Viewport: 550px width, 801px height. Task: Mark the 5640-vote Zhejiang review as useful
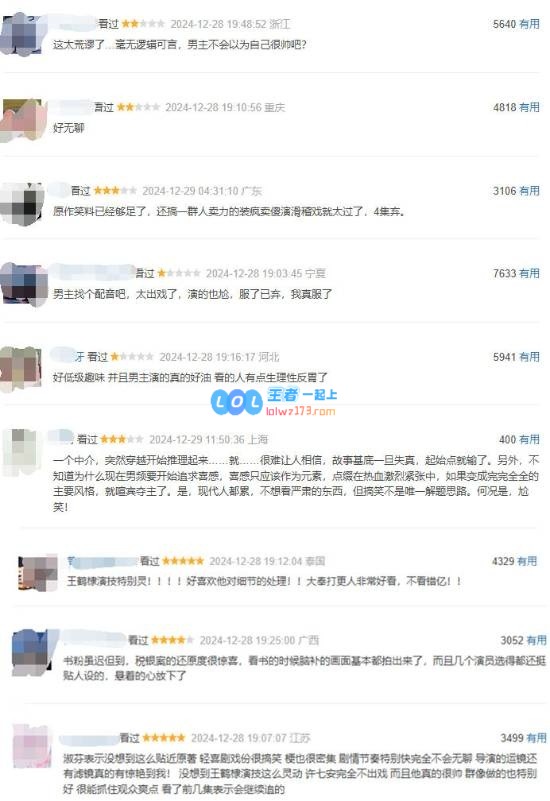tap(529, 24)
